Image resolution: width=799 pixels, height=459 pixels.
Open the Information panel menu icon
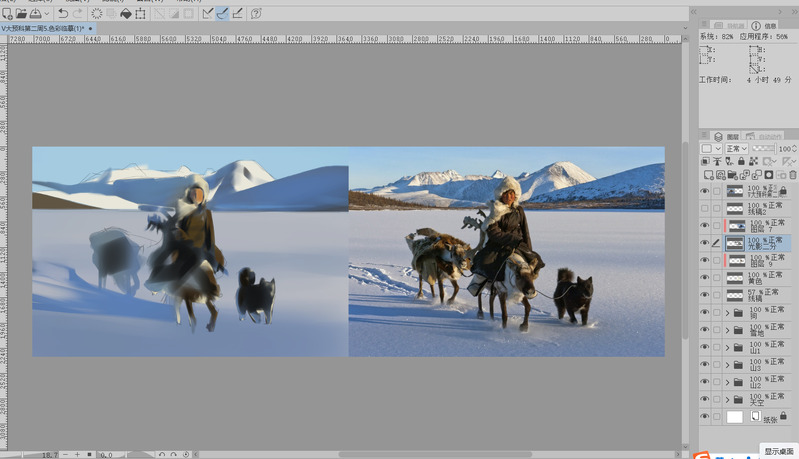click(x=705, y=24)
